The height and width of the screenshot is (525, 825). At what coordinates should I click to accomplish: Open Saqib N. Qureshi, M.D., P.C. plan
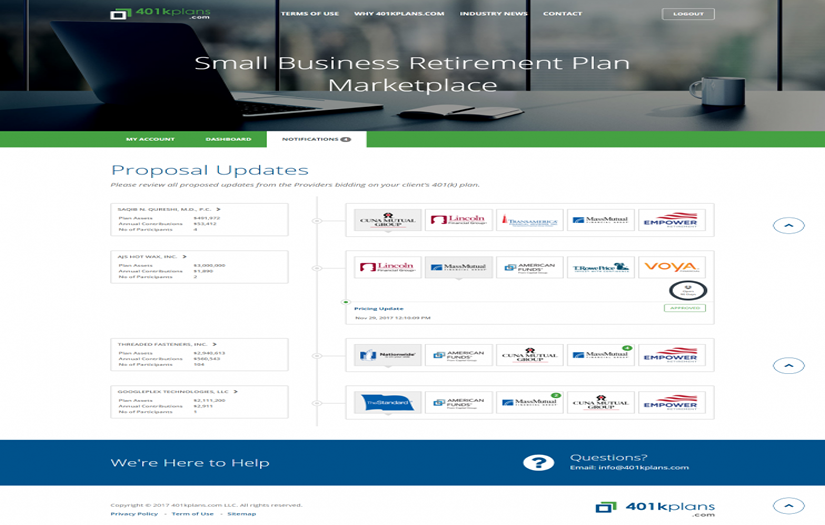tap(168, 209)
